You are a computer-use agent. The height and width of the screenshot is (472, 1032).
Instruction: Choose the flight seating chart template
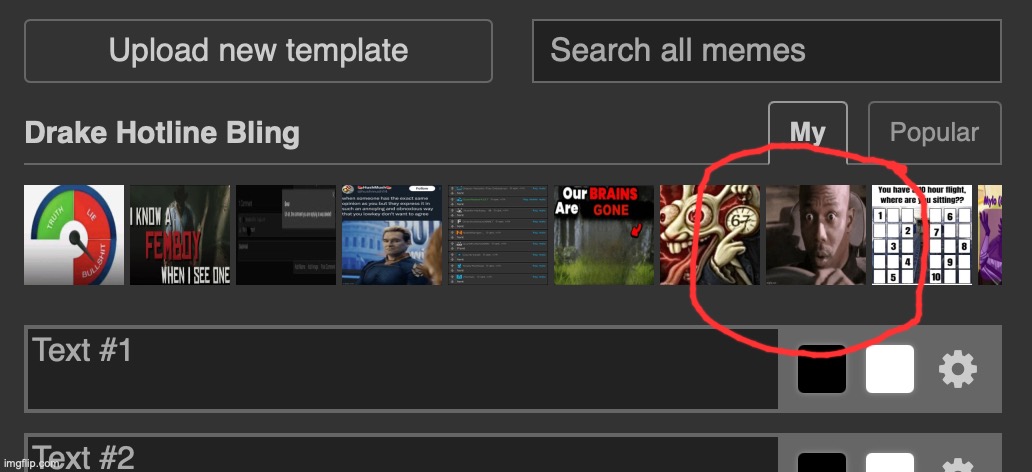tap(922, 235)
